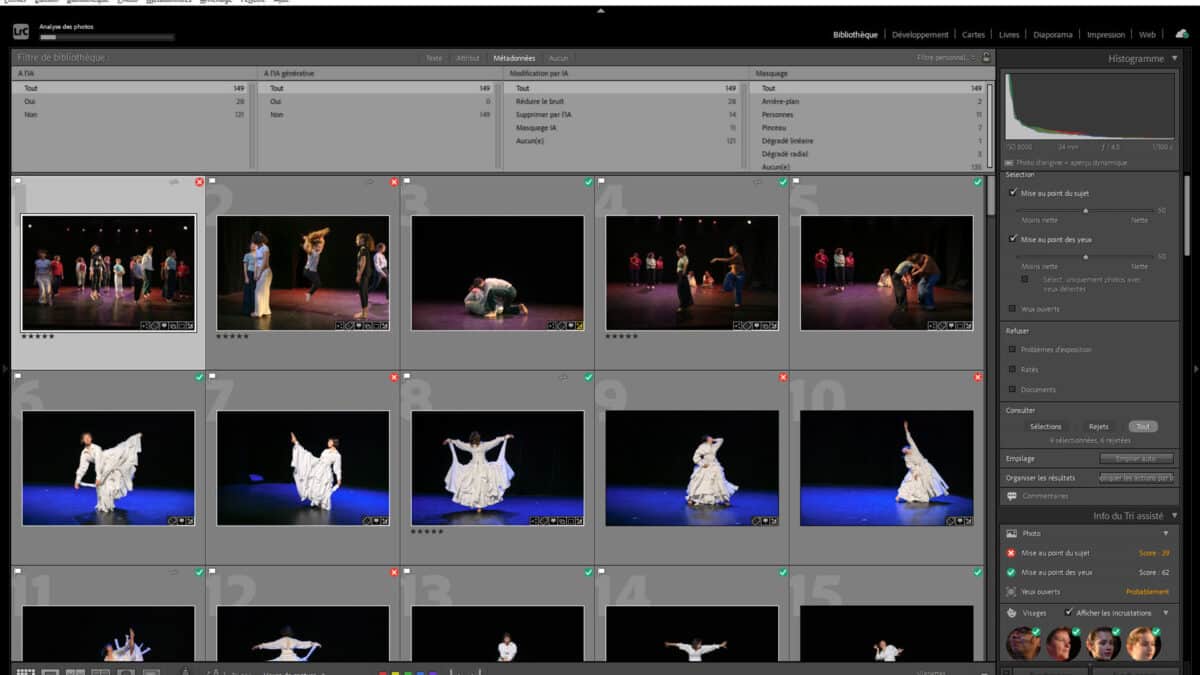Click the Yeux ouverts status icon

[1011, 592]
